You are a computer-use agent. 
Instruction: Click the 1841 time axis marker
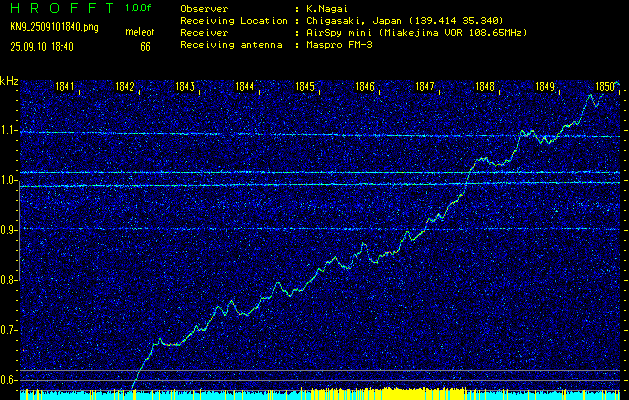[65, 86]
